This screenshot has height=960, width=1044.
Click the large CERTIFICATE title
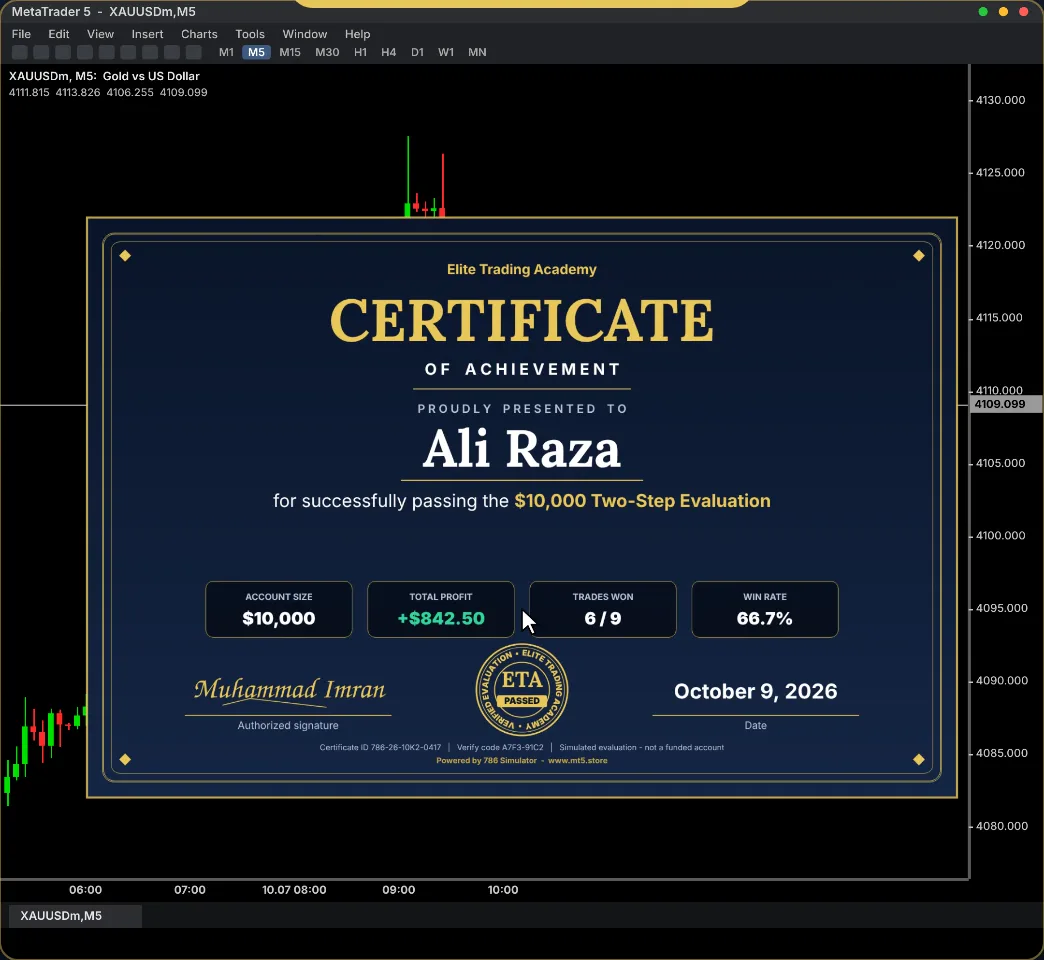tap(522, 320)
